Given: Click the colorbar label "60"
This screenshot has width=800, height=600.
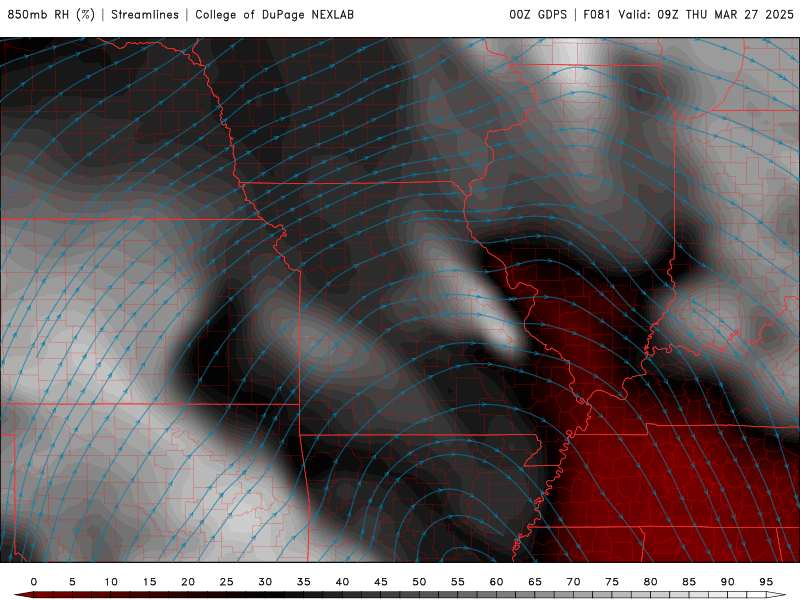Looking at the screenshot, I should (x=496, y=582).
